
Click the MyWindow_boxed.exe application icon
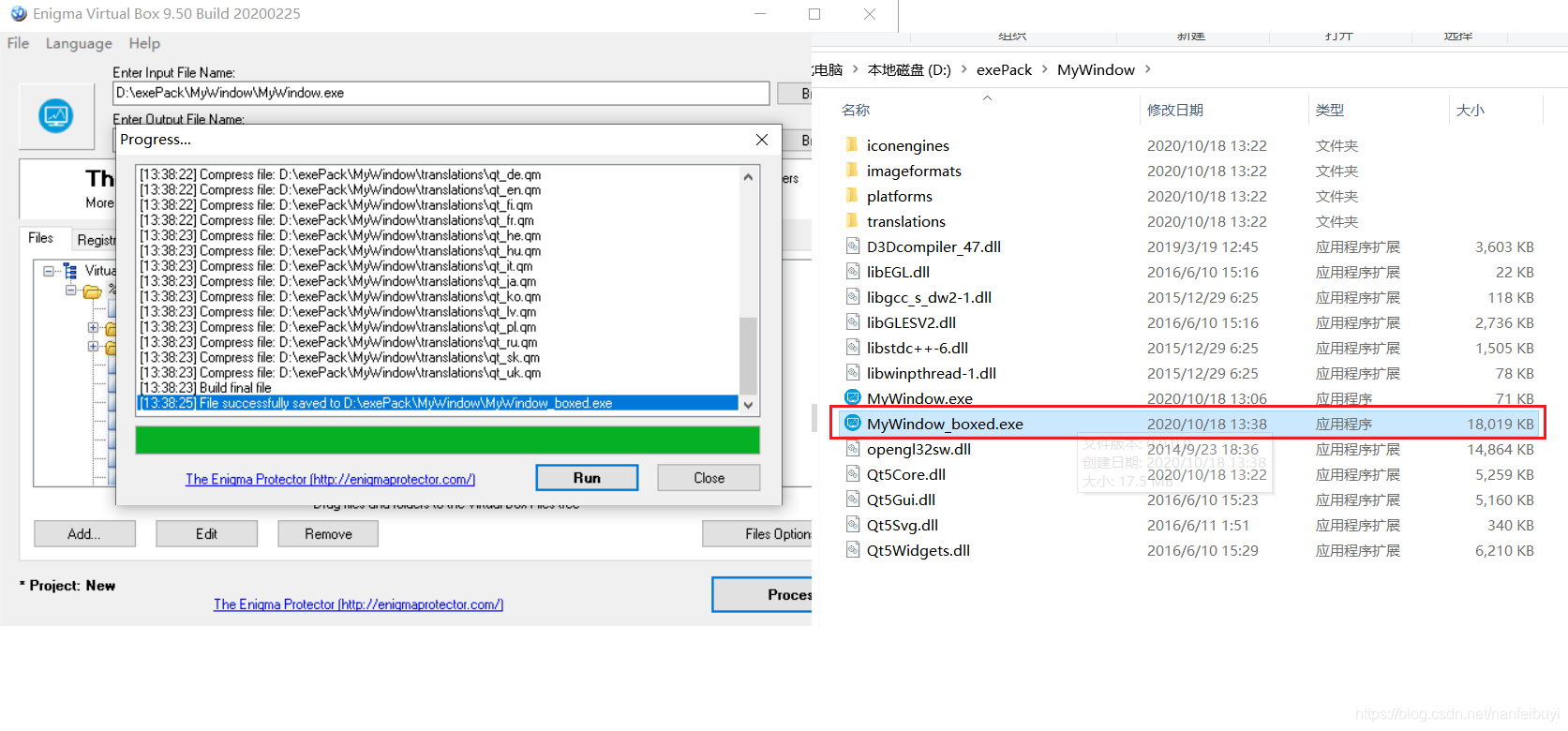(852, 424)
